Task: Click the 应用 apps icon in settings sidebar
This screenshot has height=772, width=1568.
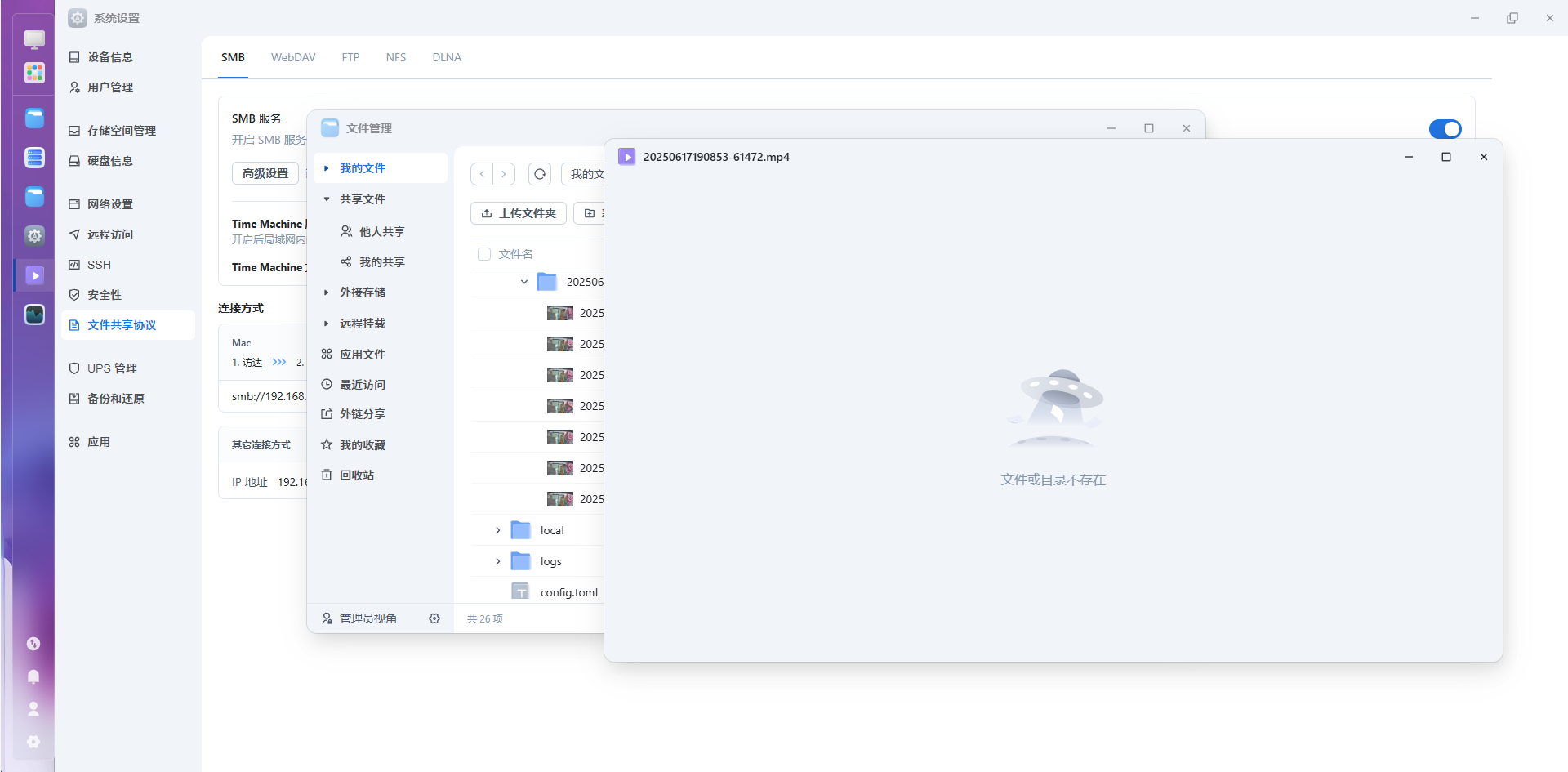Action: 74,442
